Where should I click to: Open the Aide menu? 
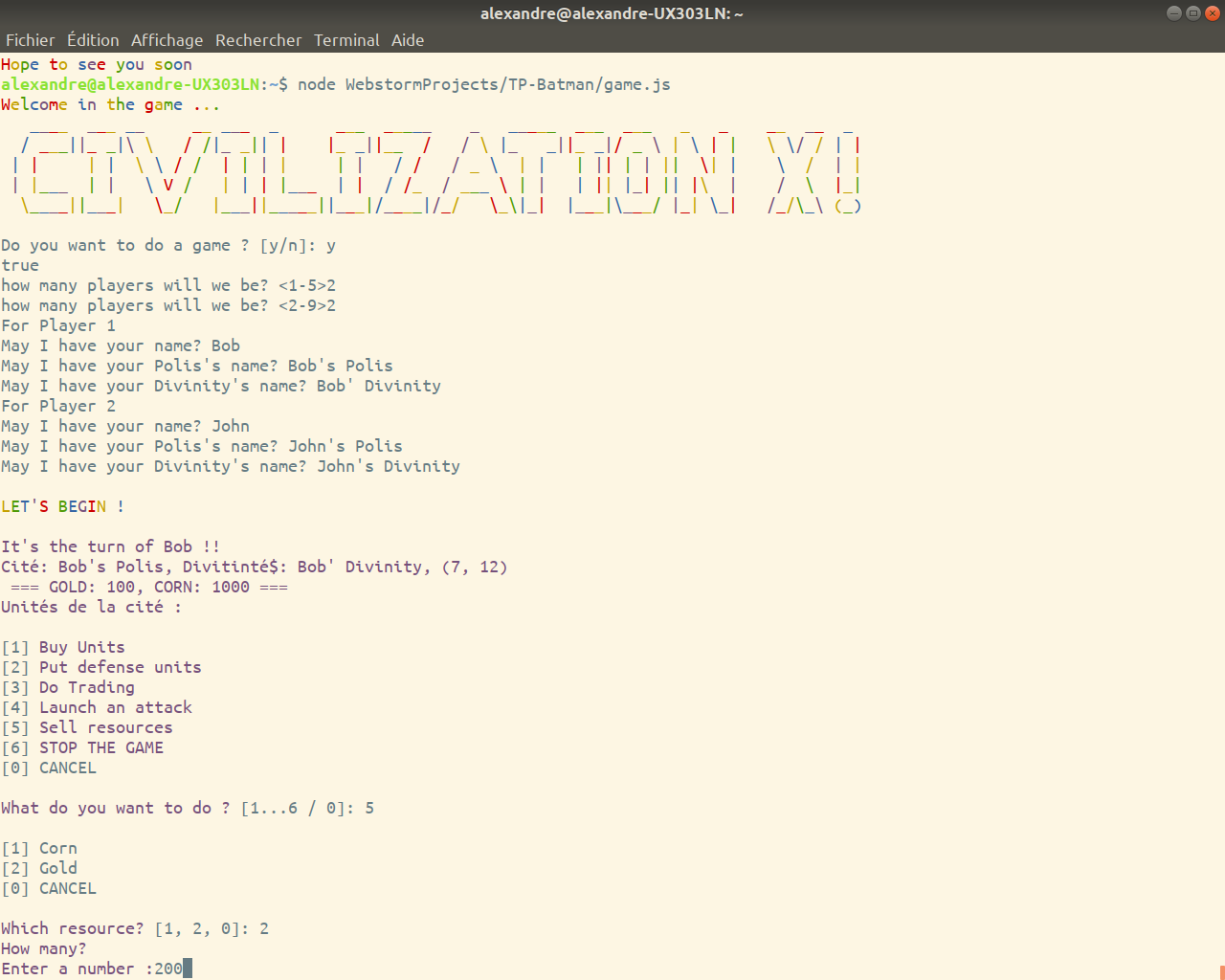click(x=408, y=40)
